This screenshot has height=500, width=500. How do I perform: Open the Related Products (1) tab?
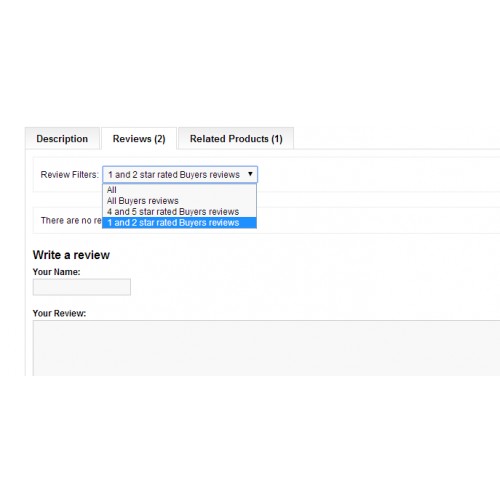(236, 138)
